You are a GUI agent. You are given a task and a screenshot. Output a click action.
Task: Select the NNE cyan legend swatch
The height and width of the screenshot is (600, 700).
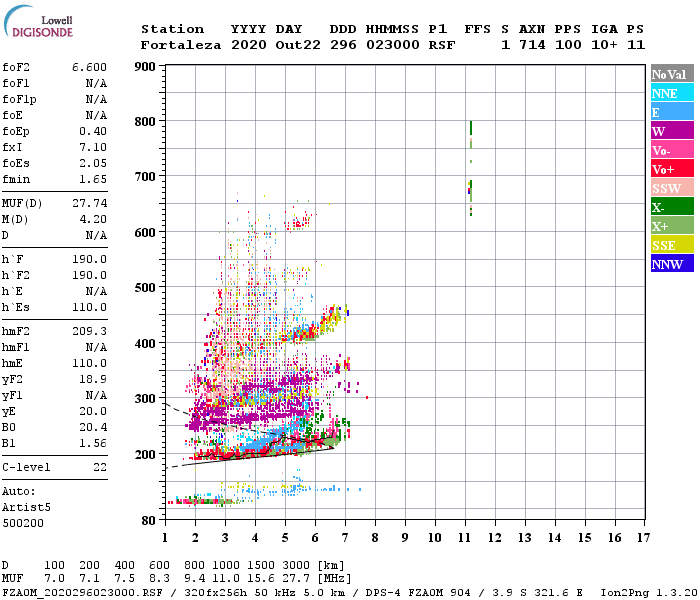(x=672, y=93)
